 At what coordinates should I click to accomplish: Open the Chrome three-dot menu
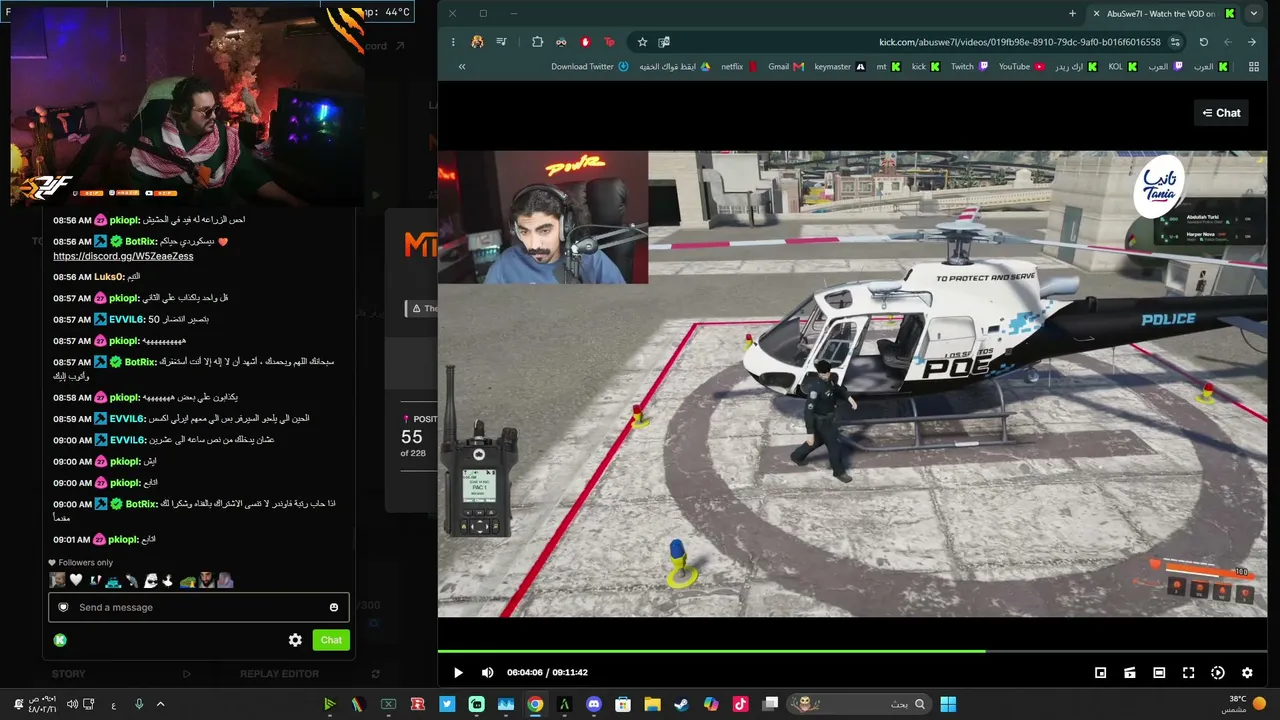click(x=453, y=42)
